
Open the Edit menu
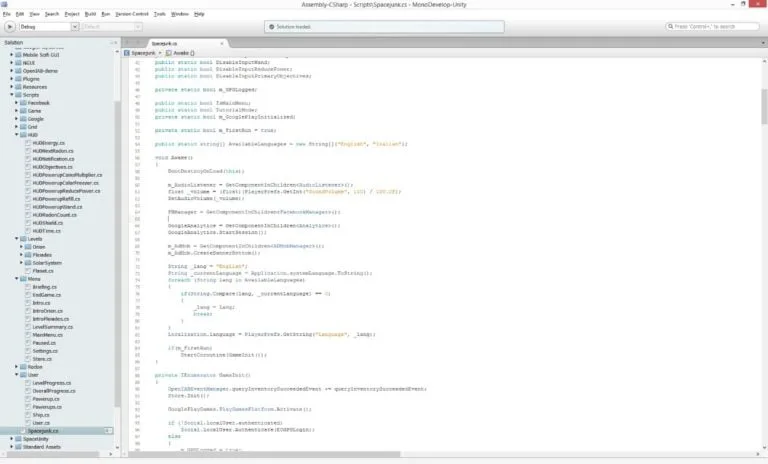(x=20, y=14)
